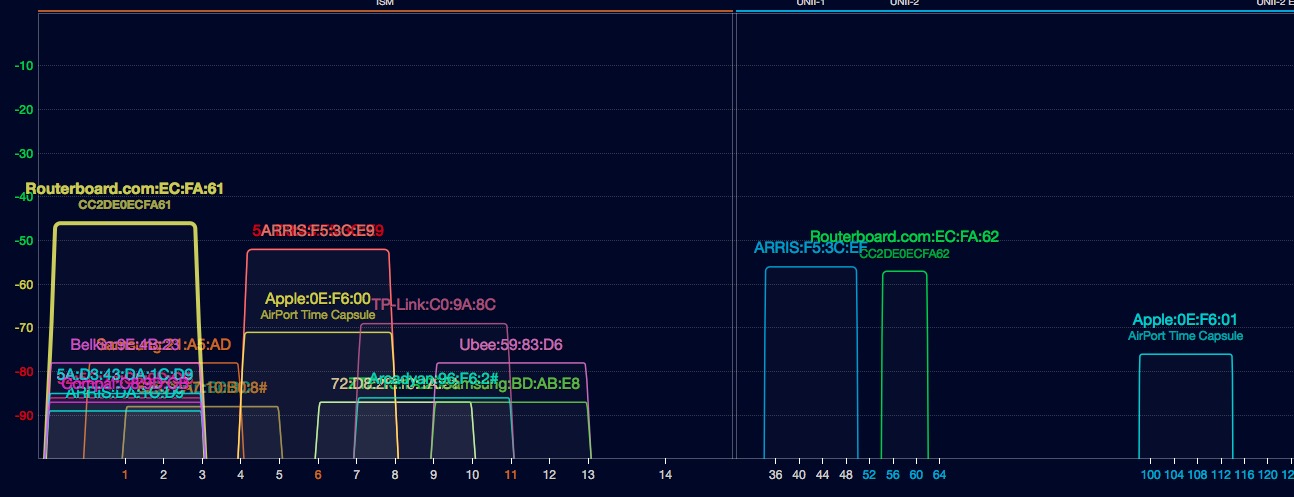
Task: Click the teal Apple:0E:F6:01 signal shape
Action: pos(1185,406)
